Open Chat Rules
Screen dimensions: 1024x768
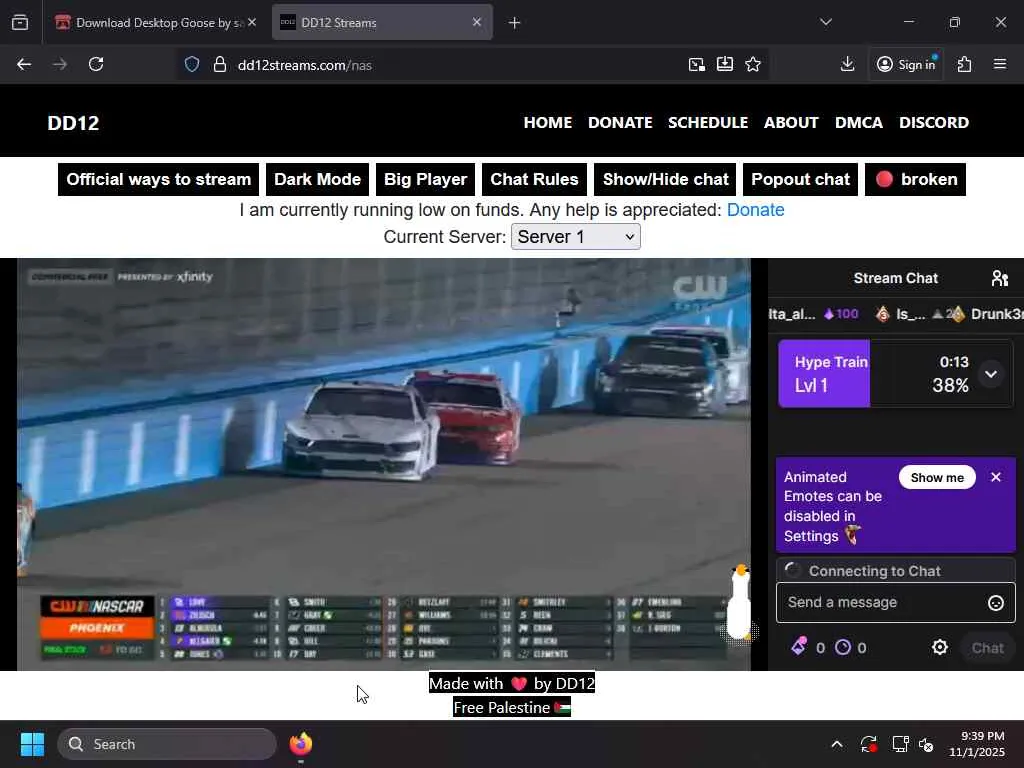[x=534, y=180]
